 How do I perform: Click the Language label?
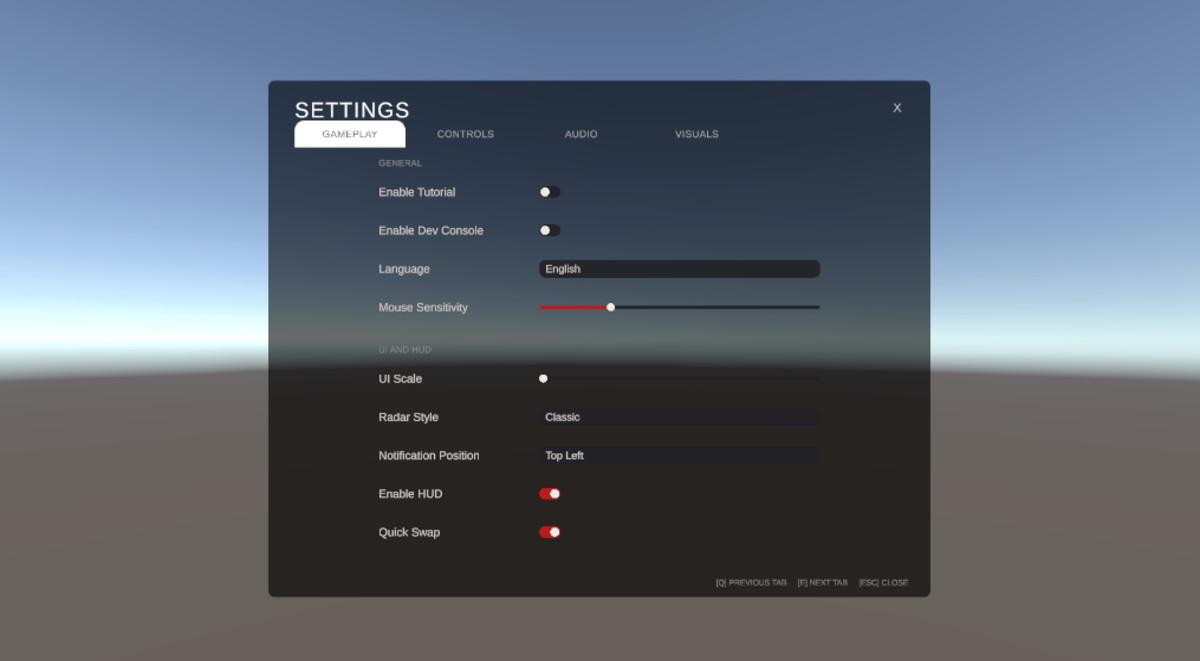pos(404,269)
